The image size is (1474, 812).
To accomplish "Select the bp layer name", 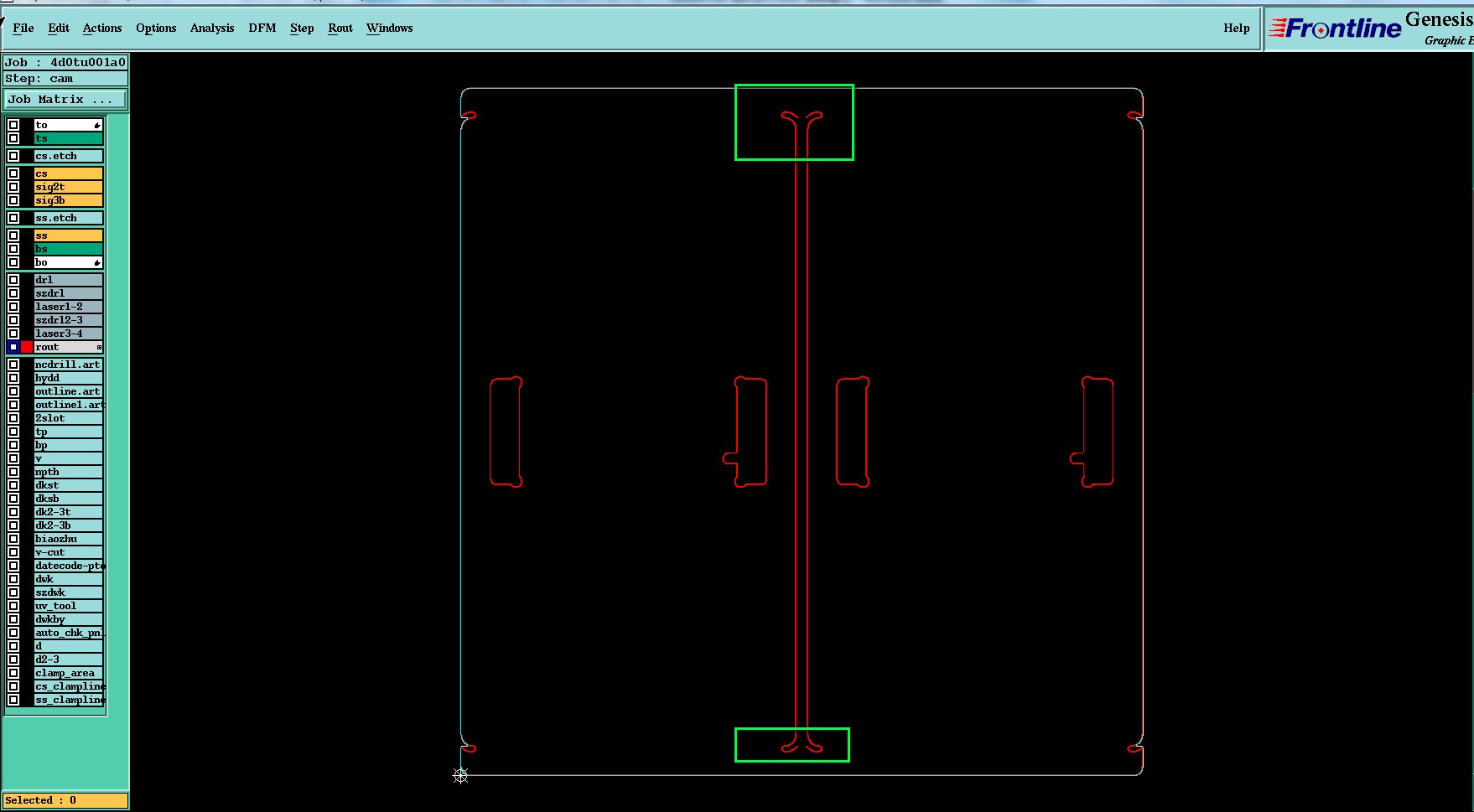I will point(69,445).
